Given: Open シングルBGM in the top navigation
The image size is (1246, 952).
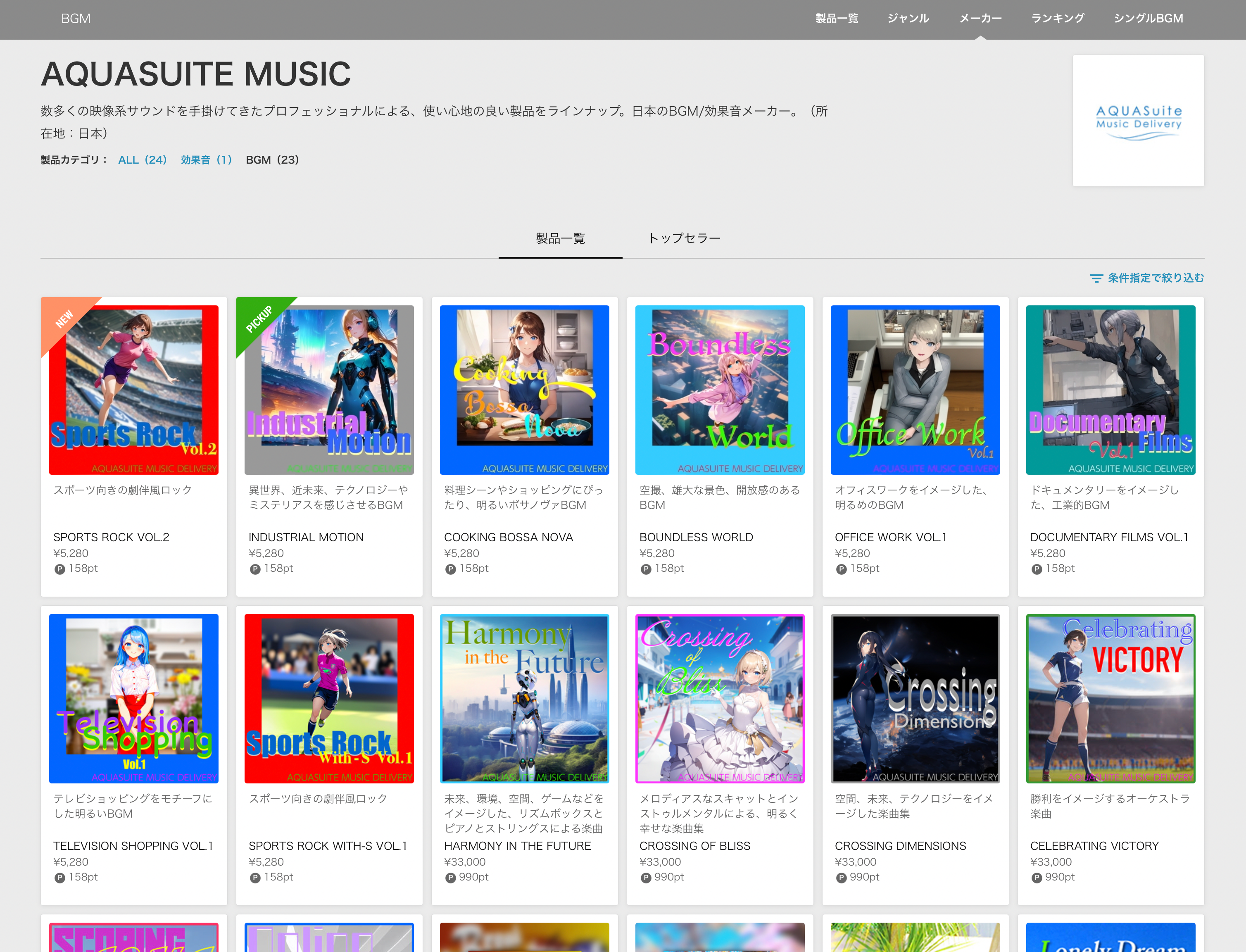Looking at the screenshot, I should pos(1148,19).
